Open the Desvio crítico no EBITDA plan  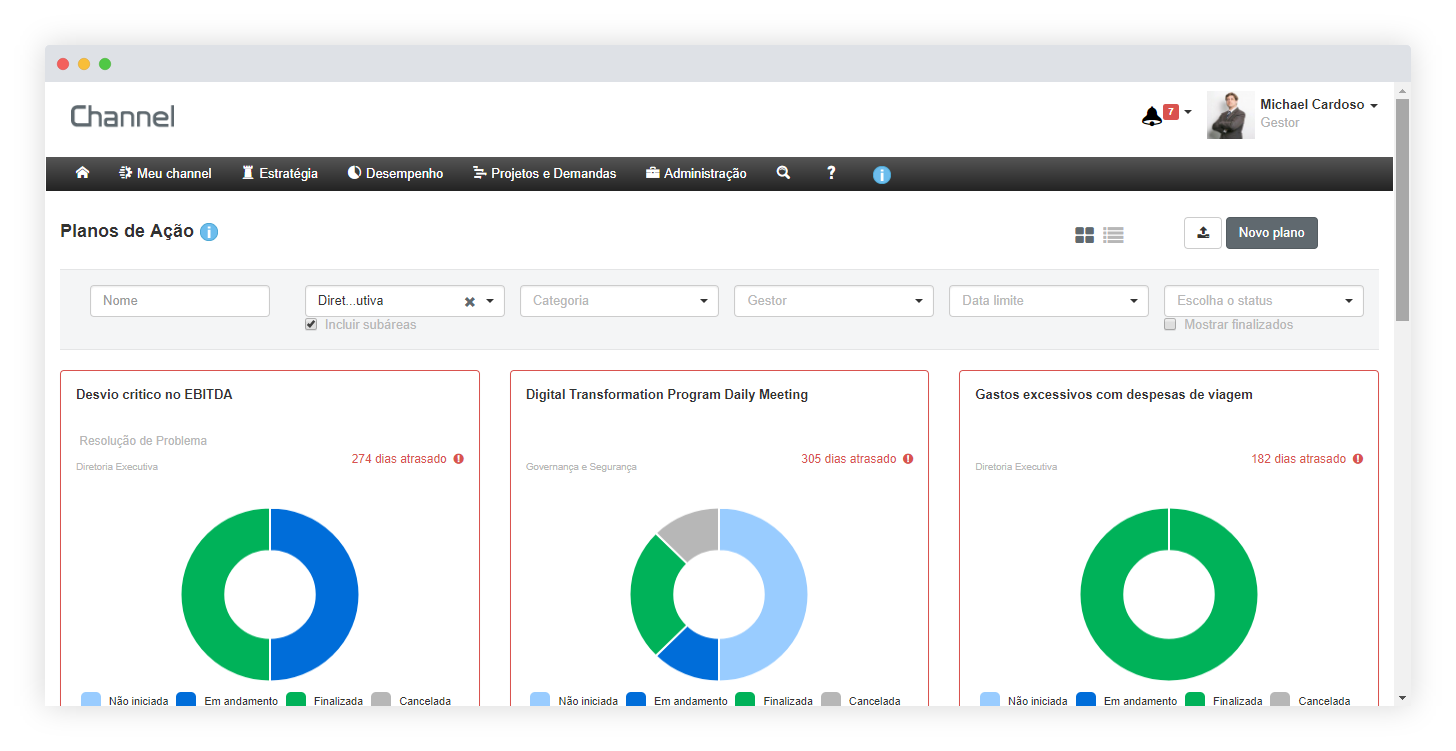tap(154, 395)
